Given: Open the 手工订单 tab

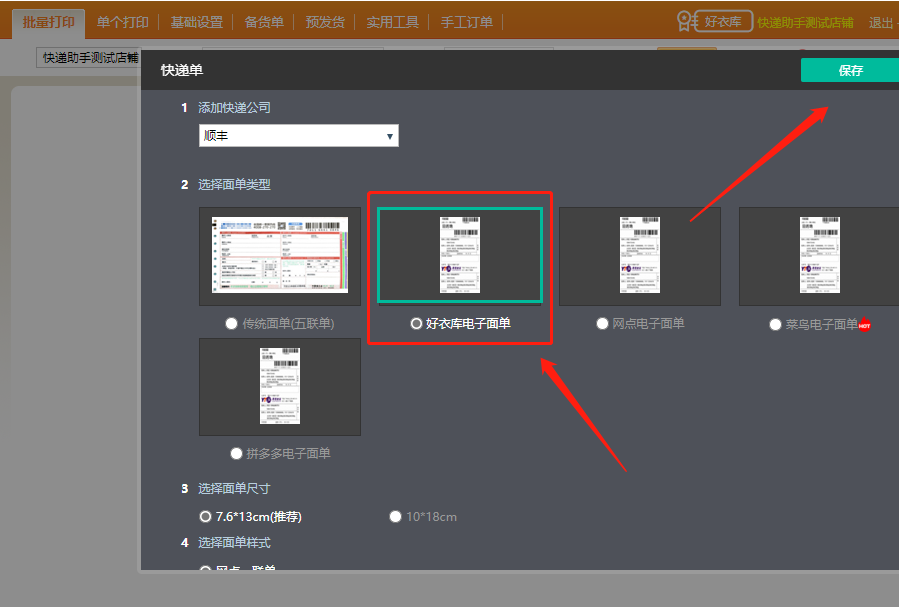Looking at the screenshot, I should [x=467, y=22].
